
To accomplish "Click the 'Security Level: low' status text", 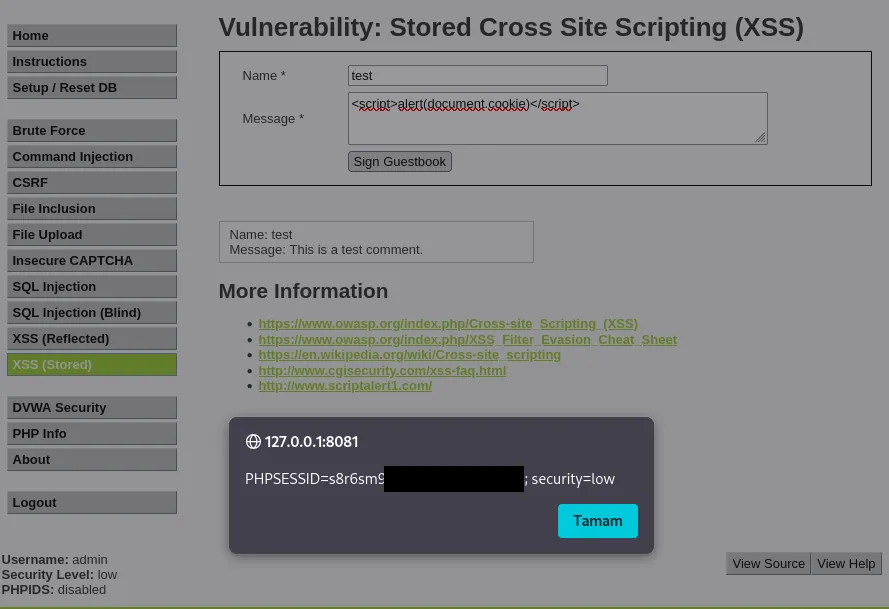I will coord(60,575).
